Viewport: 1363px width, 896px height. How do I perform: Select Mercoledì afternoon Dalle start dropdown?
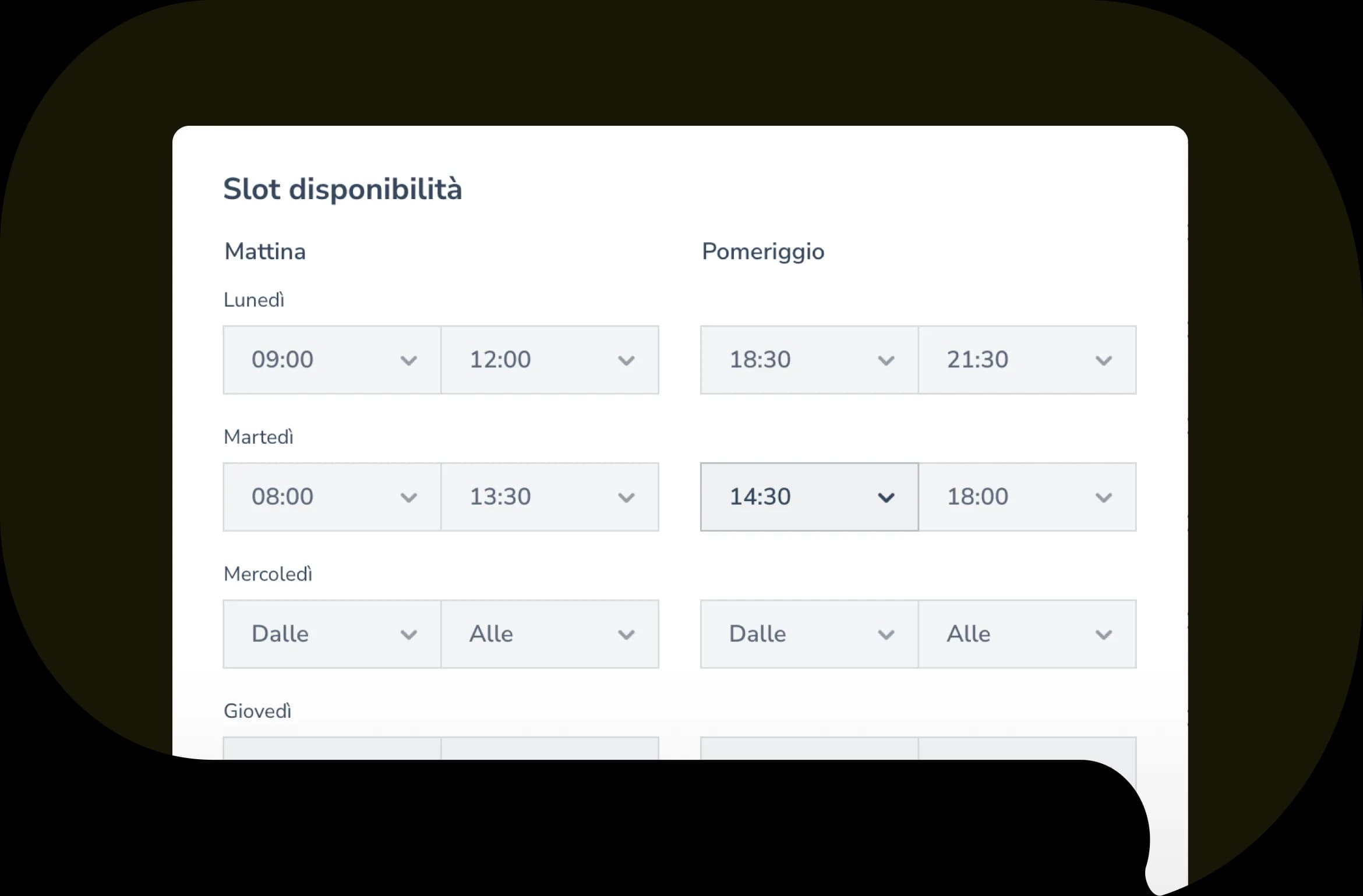(x=809, y=634)
